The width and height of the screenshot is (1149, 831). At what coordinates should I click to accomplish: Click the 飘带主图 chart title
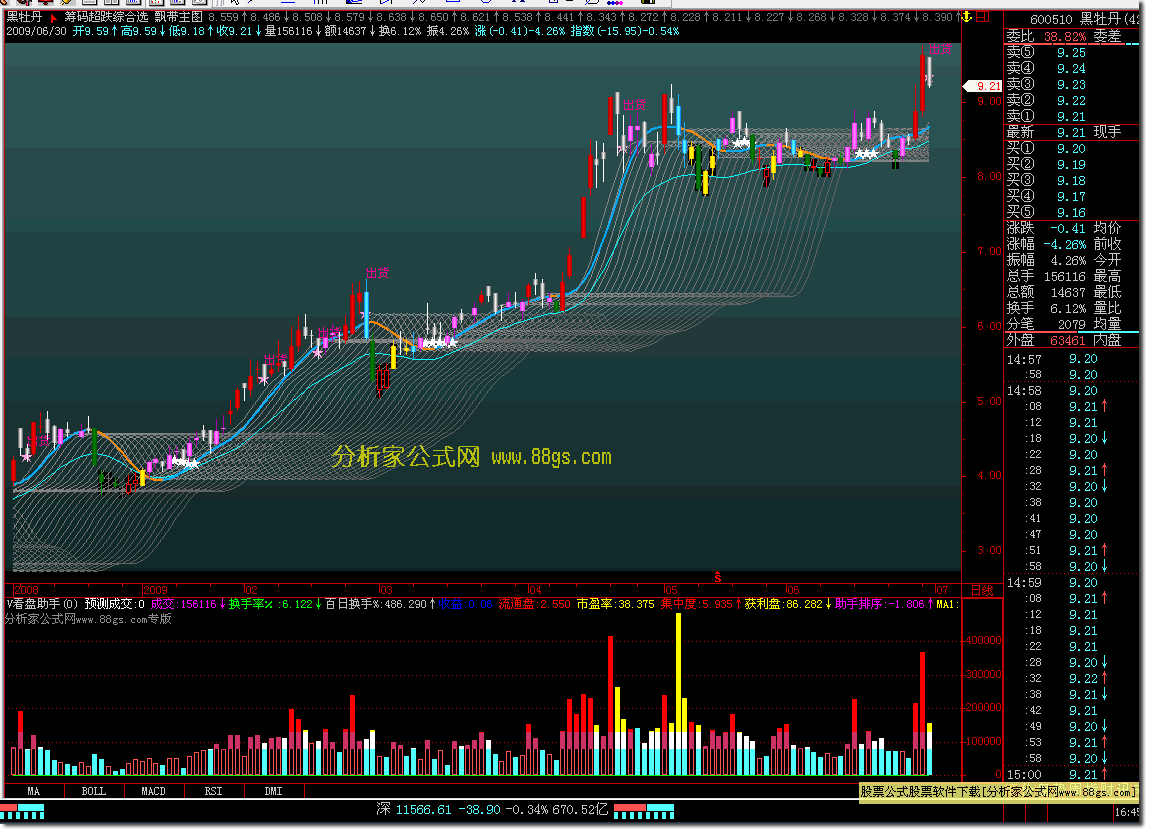[x=178, y=17]
